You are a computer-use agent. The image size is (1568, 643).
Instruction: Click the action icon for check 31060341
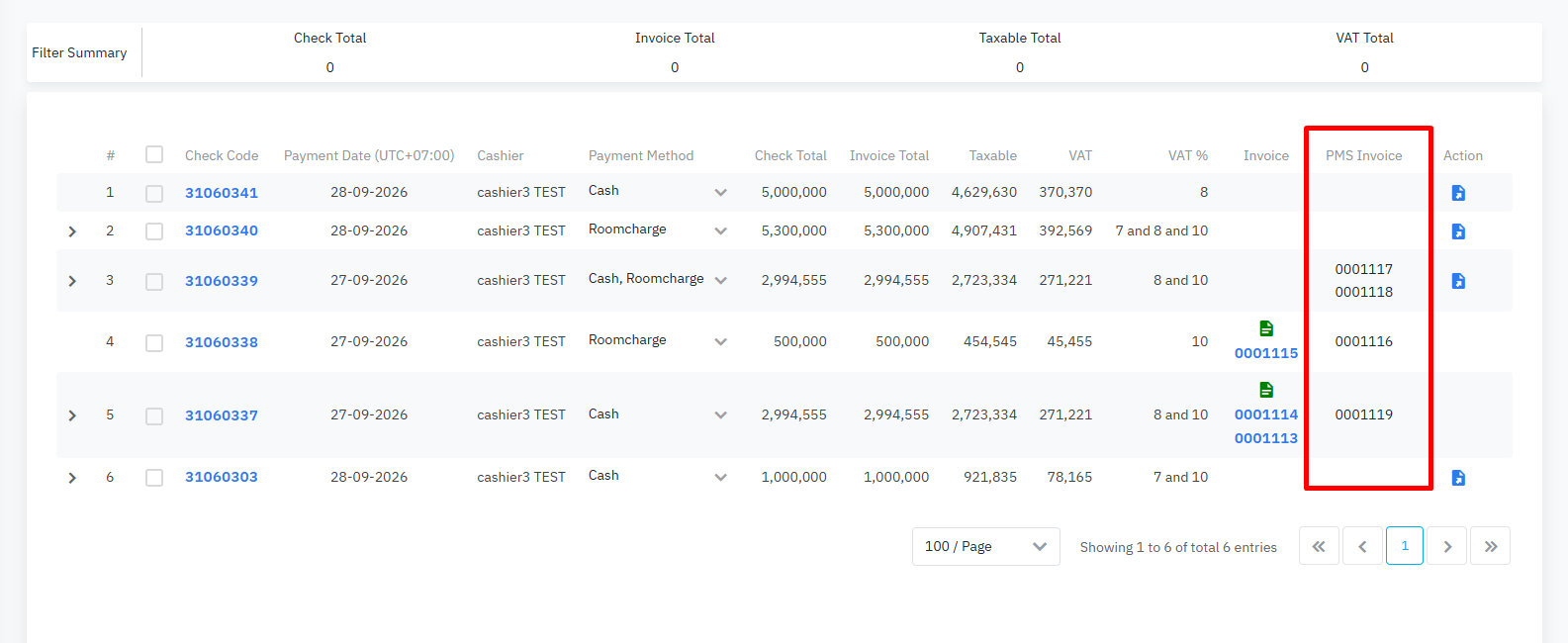pyautogui.click(x=1458, y=193)
